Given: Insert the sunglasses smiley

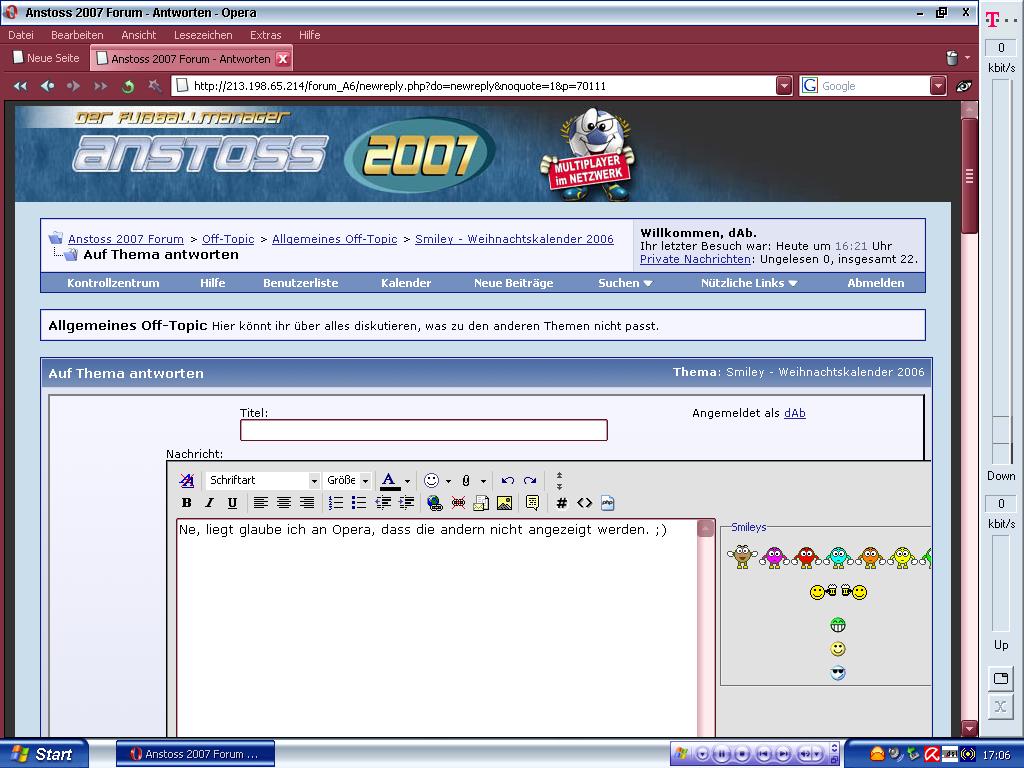Looking at the screenshot, I should tap(838, 673).
